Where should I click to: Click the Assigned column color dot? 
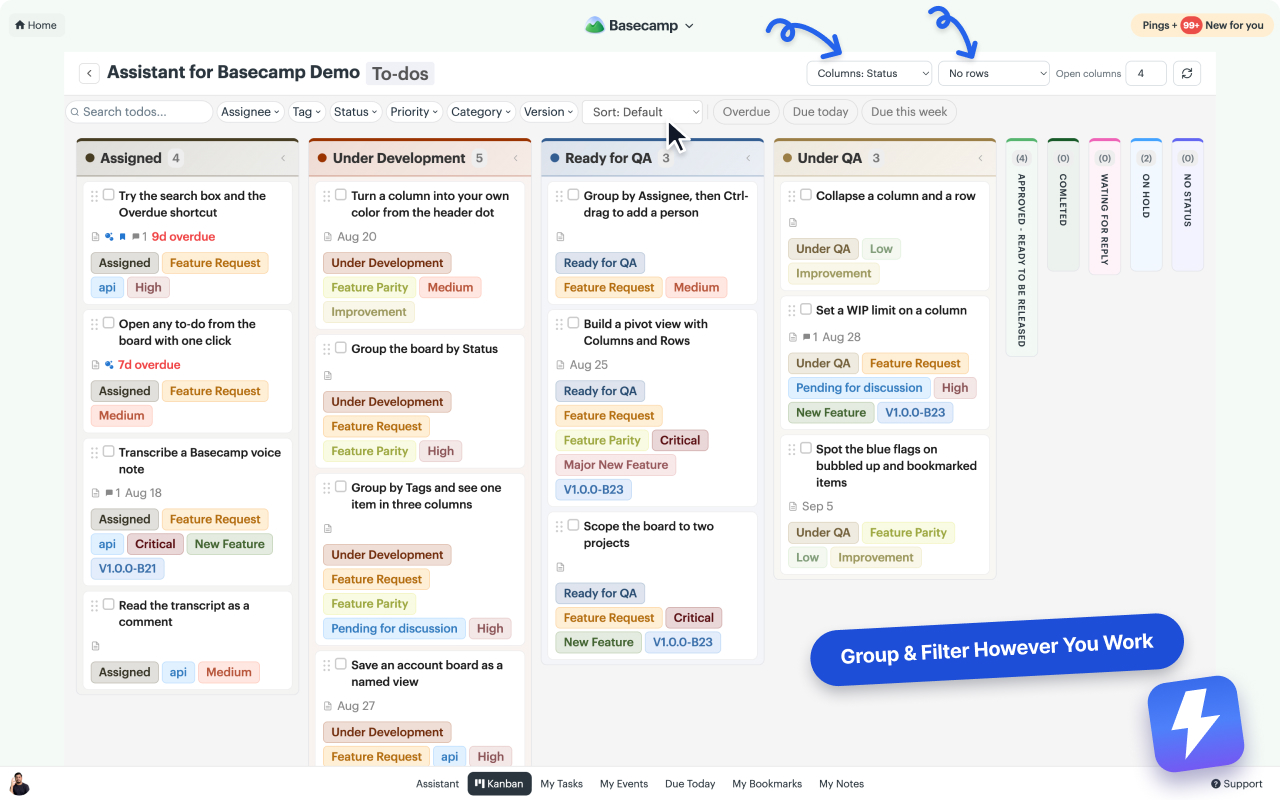point(90,158)
